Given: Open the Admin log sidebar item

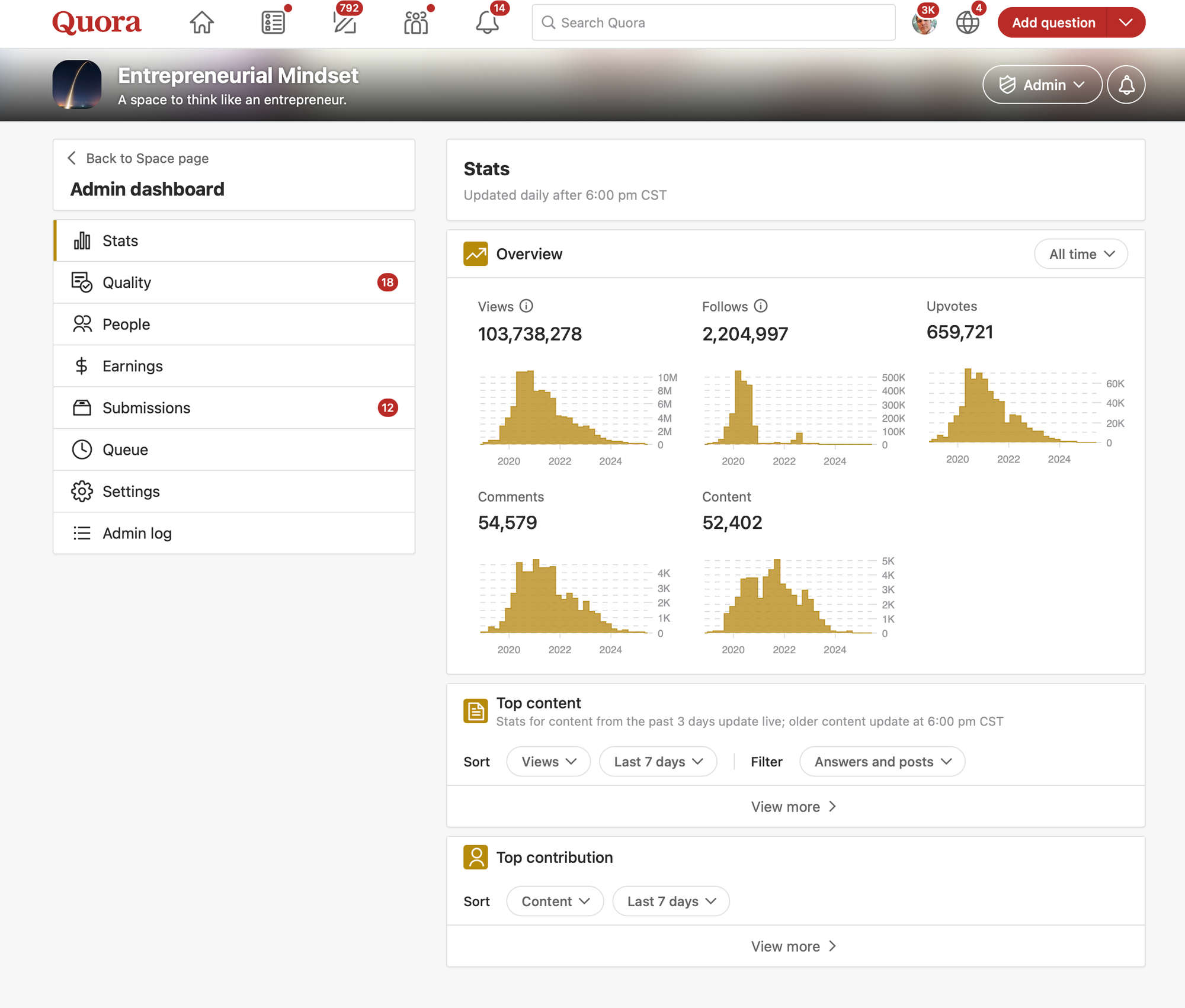Looking at the screenshot, I should pos(234,533).
